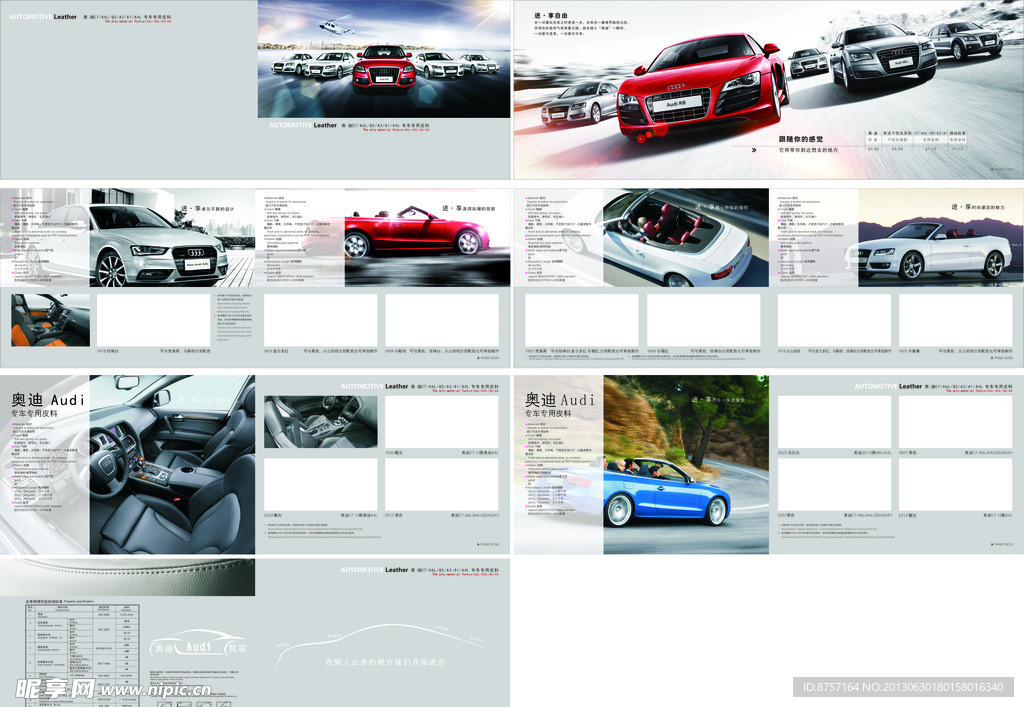Click the grey Audi A8L sedan behind the R8
Screen dimensions: 1024x707
(884, 55)
